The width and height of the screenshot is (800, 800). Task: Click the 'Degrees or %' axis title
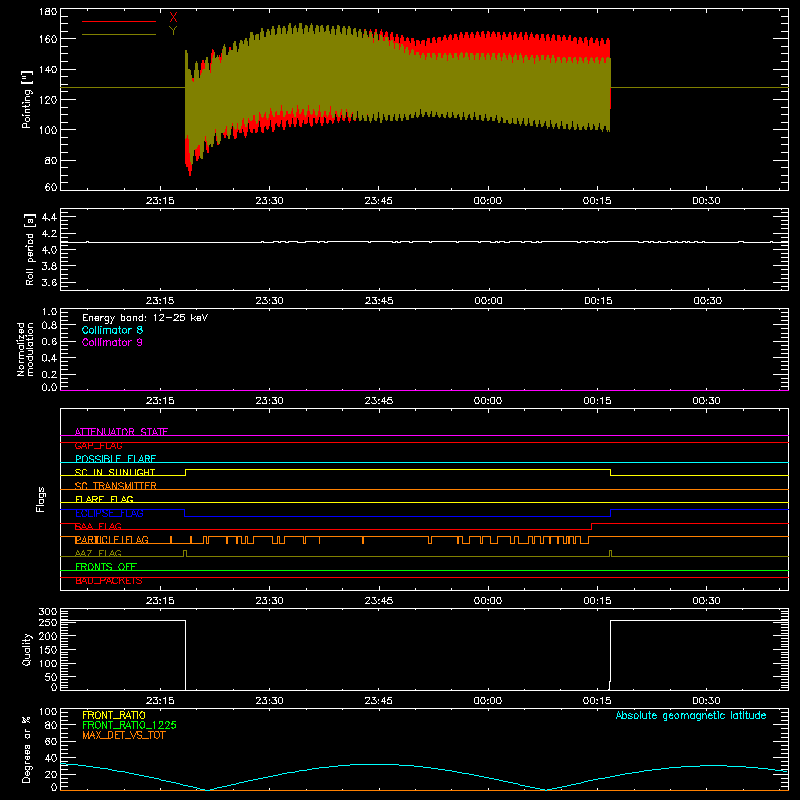(x=27, y=749)
